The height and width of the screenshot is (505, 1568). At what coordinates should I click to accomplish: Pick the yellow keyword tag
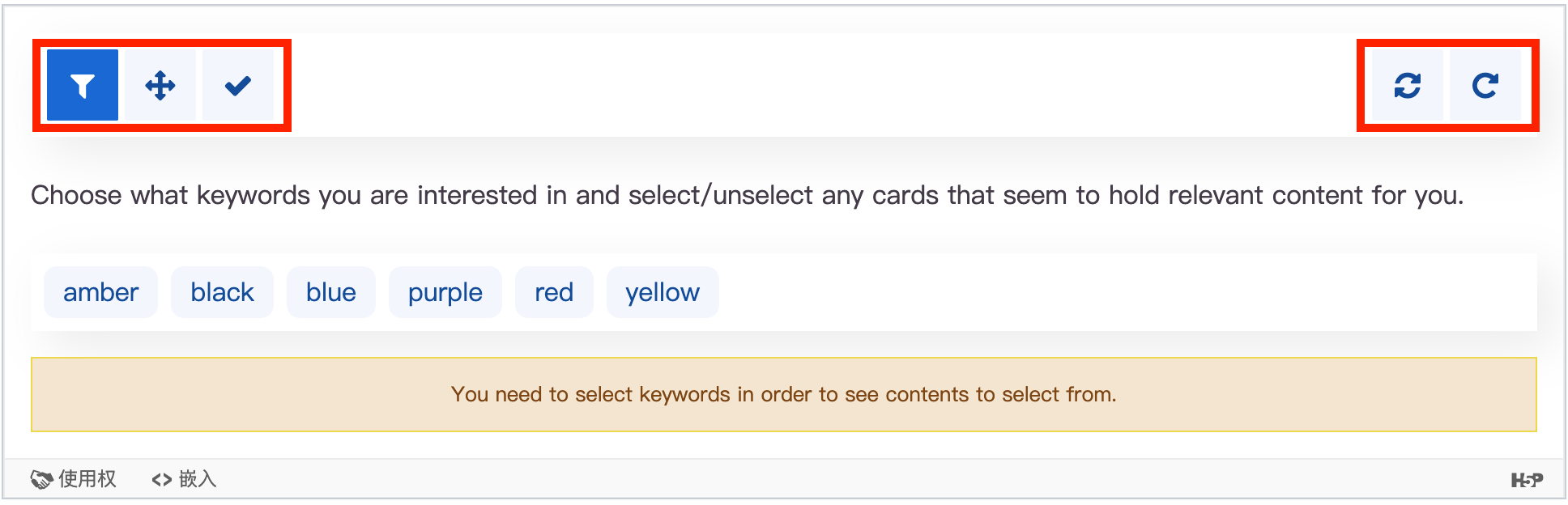[662, 292]
